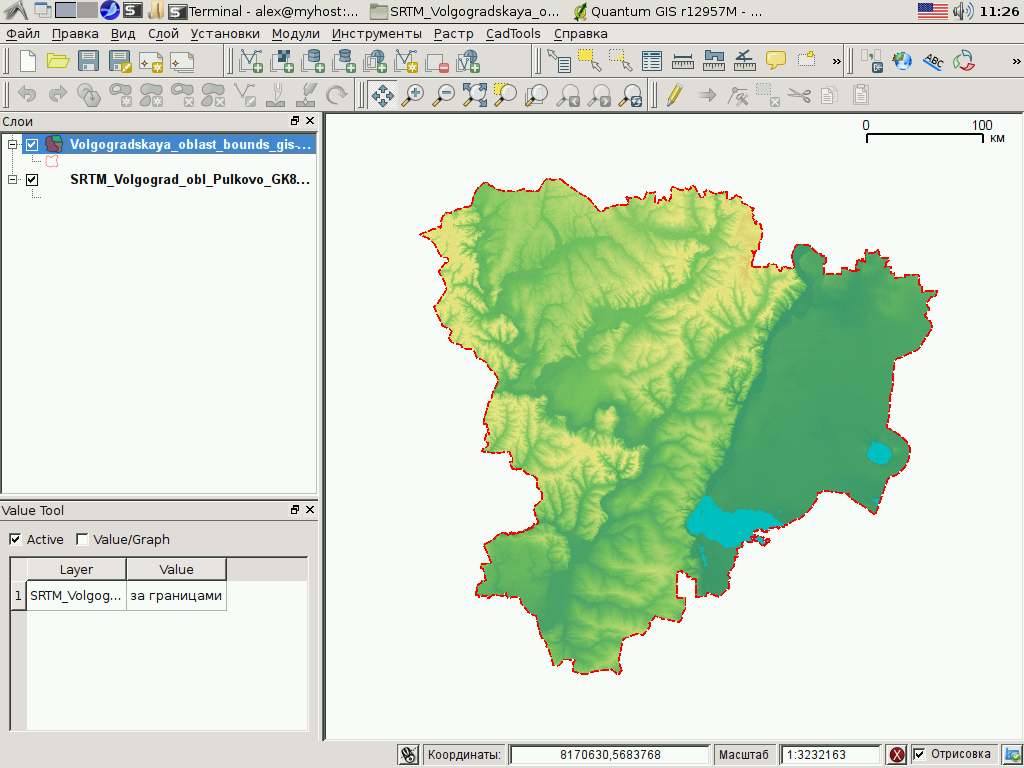Select the Pan Map tool
Image resolution: width=1024 pixels, height=768 pixels.
384,95
